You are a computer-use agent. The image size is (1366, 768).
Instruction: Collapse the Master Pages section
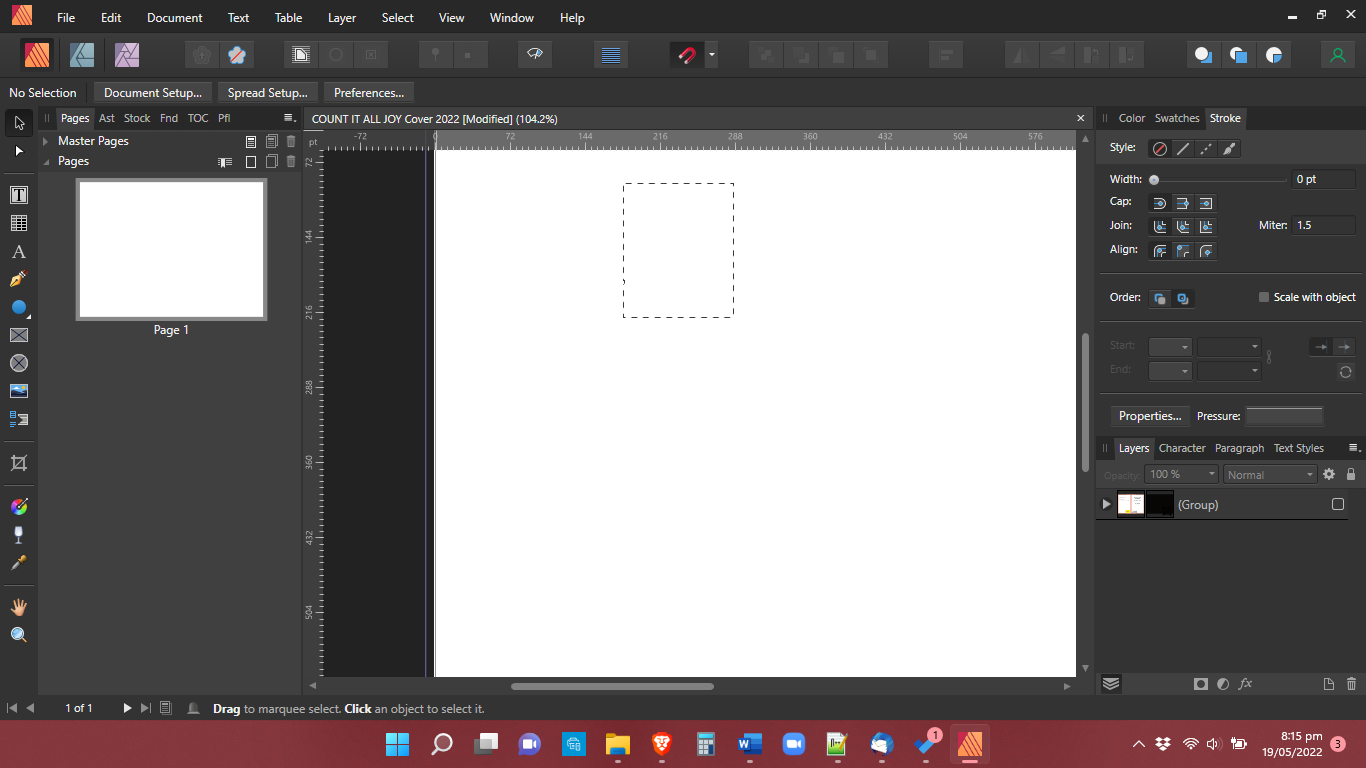(45, 141)
